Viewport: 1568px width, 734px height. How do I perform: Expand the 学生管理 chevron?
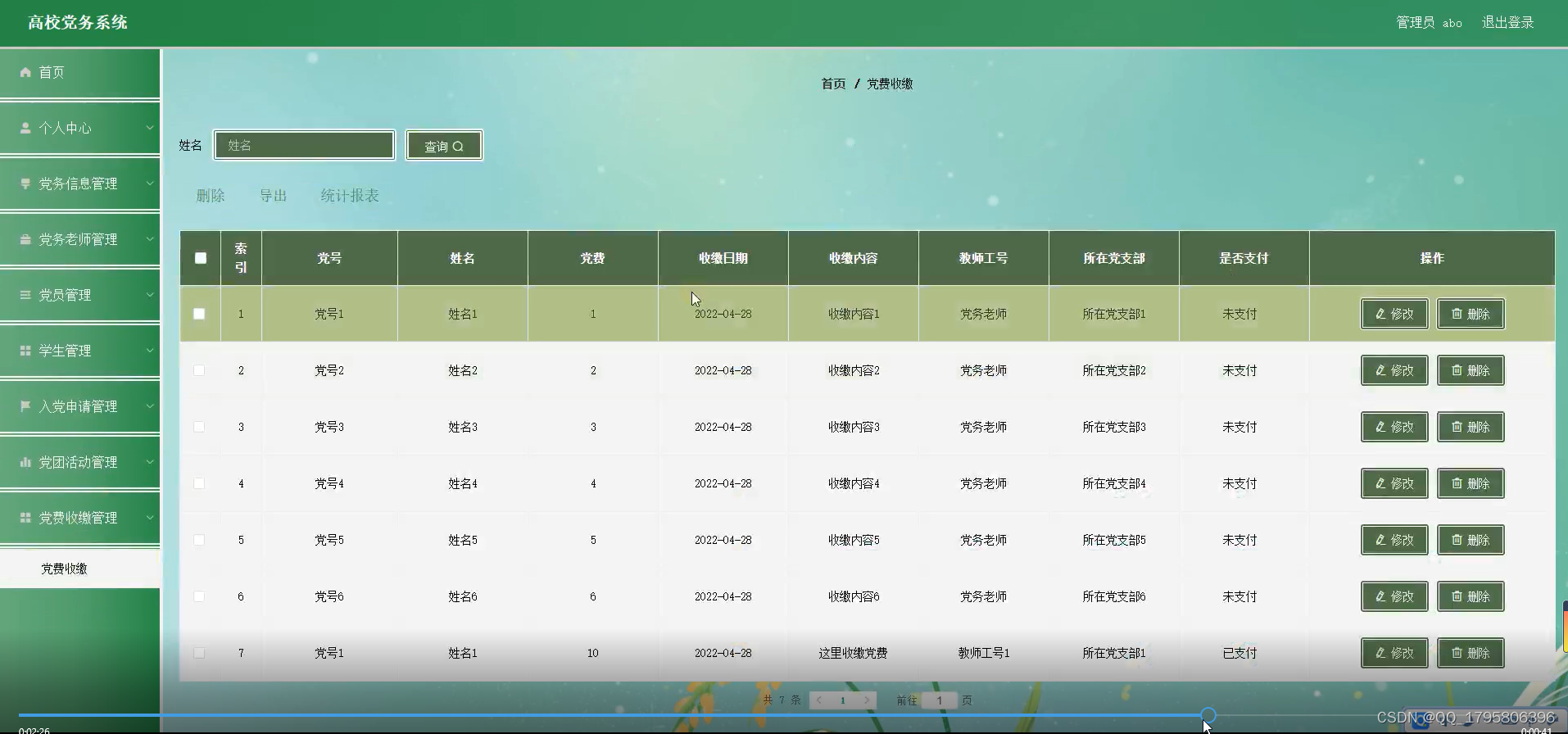tap(150, 351)
